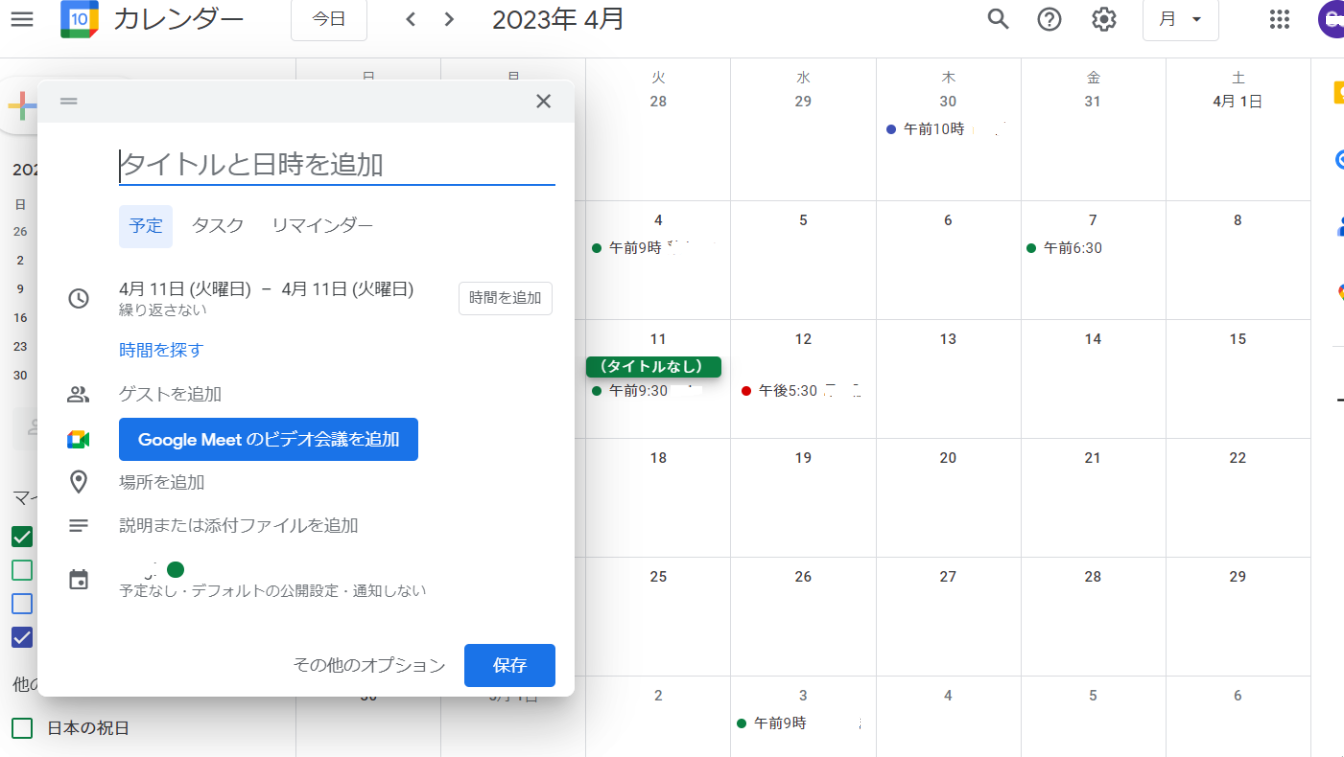Open the main hamburger menu
This screenshot has height=757, width=1344.
point(21,19)
